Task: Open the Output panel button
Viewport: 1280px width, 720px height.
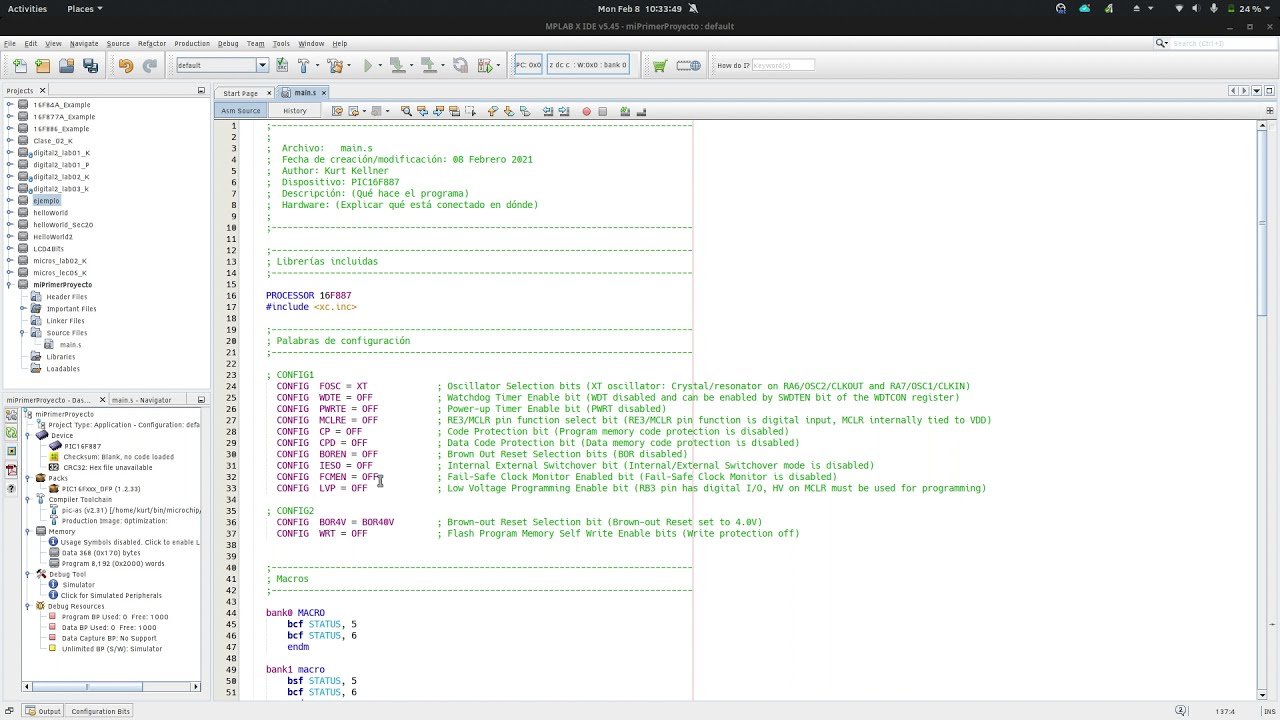Action: click(43, 711)
